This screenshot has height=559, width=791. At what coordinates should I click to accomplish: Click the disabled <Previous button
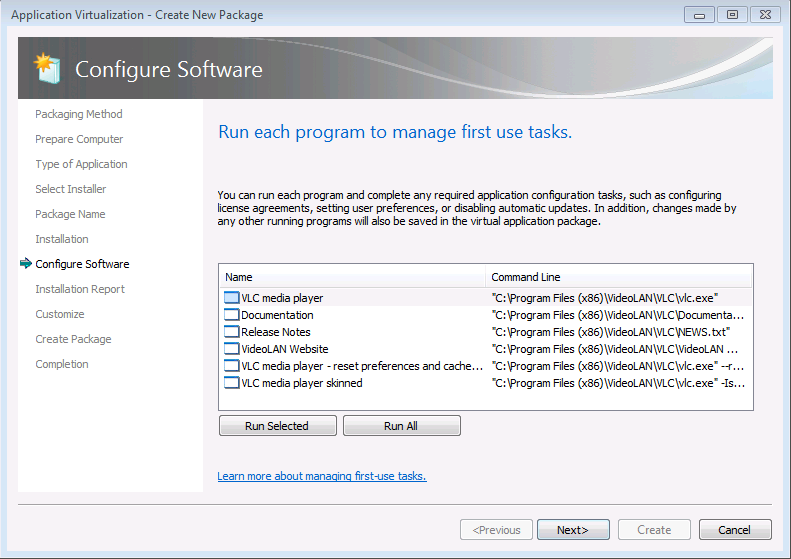pyautogui.click(x=496, y=530)
